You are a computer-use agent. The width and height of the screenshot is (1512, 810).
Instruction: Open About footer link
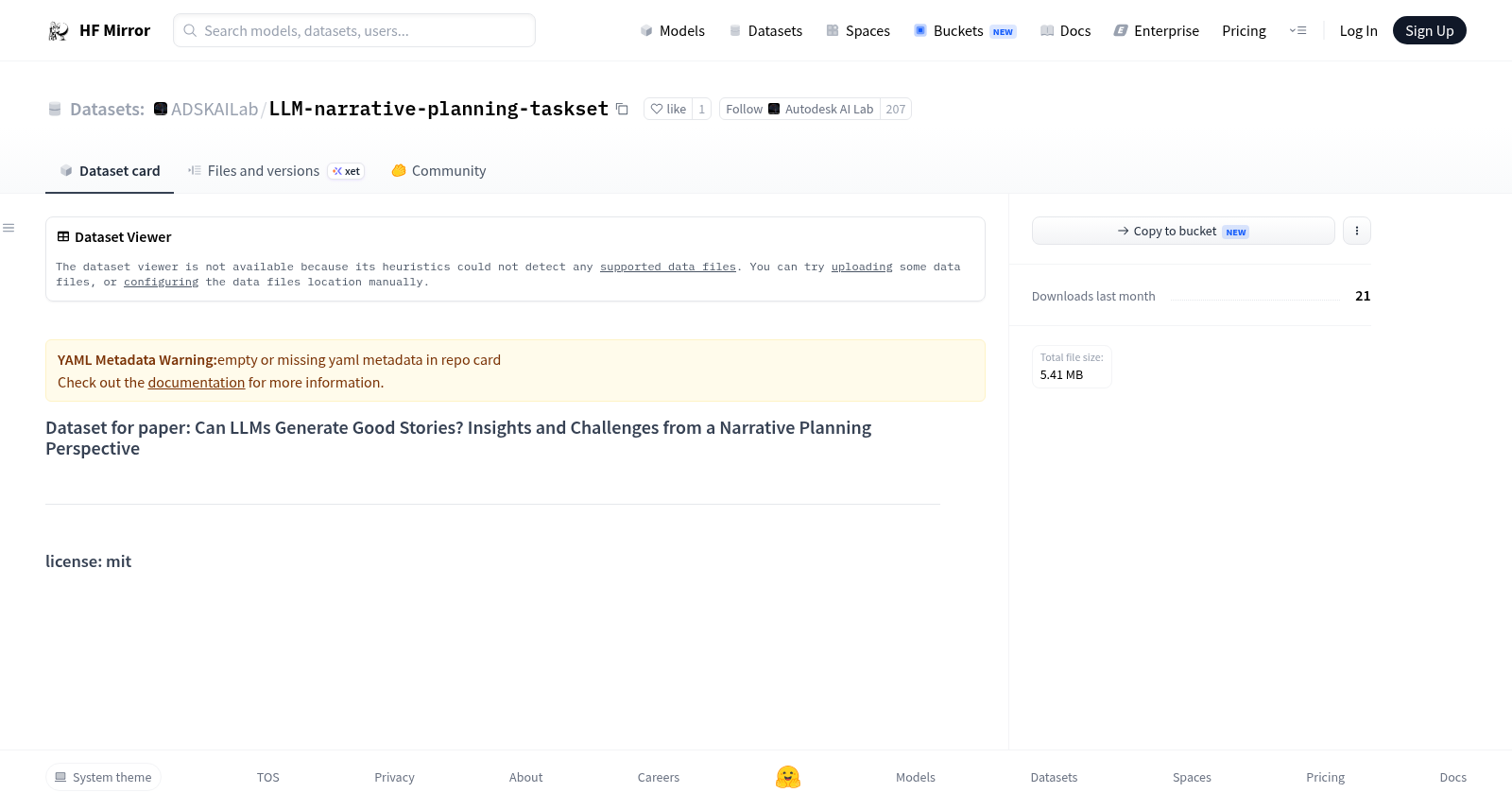pyautogui.click(x=526, y=777)
